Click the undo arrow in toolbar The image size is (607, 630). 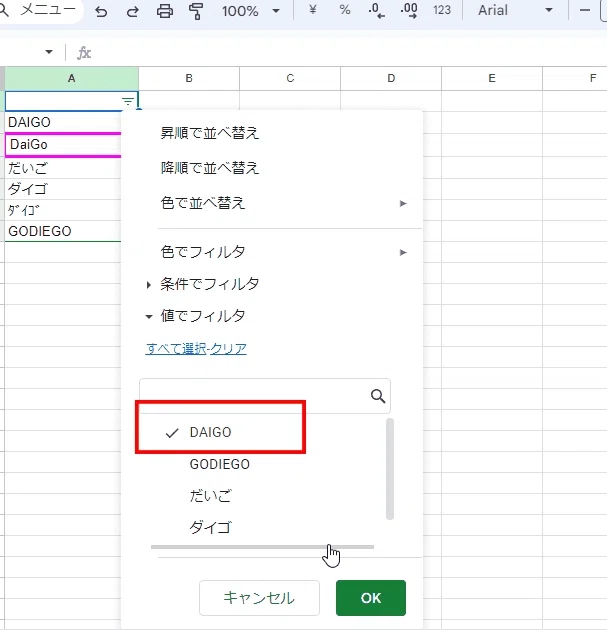click(x=101, y=12)
